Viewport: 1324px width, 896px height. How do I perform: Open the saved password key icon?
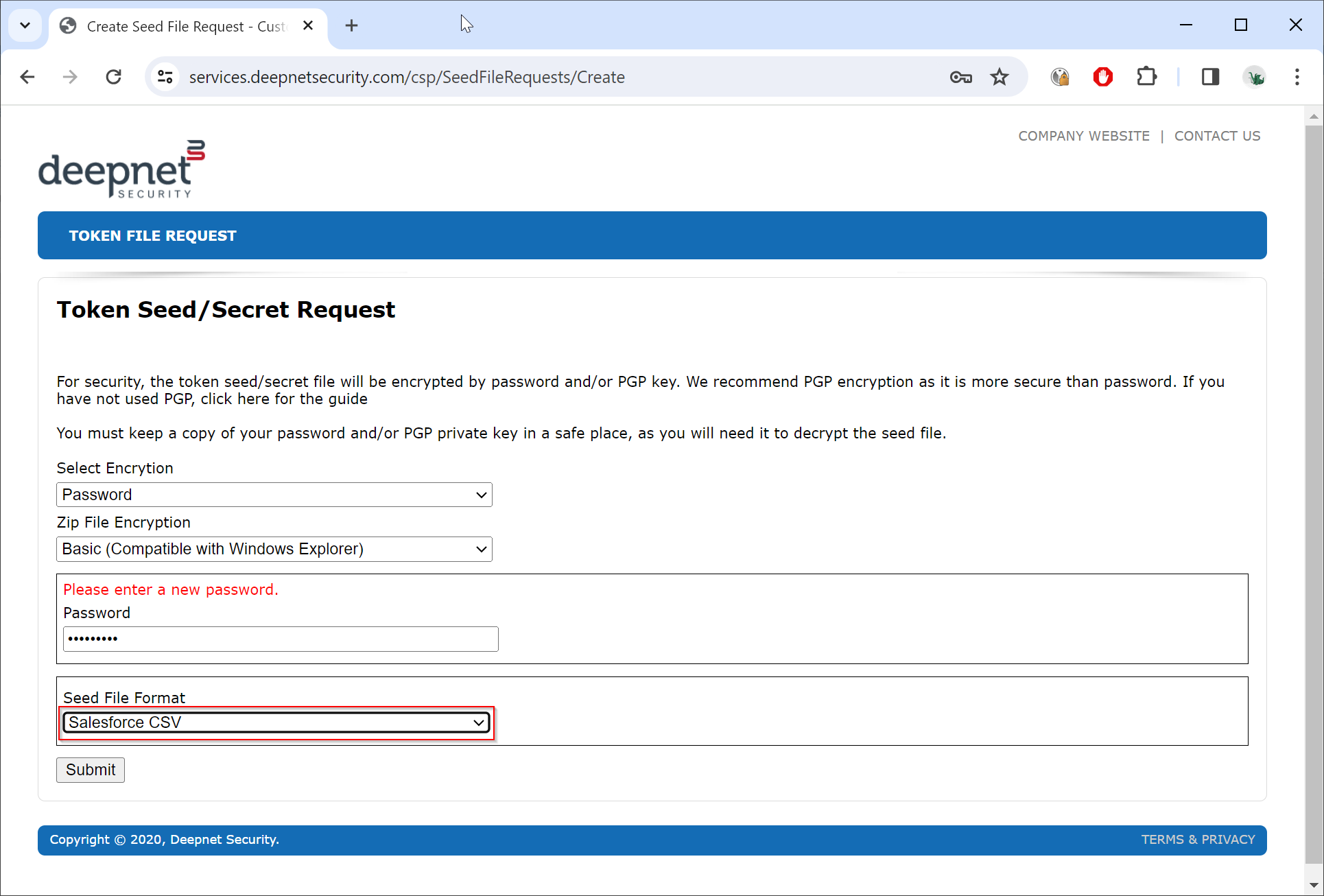[x=960, y=77]
